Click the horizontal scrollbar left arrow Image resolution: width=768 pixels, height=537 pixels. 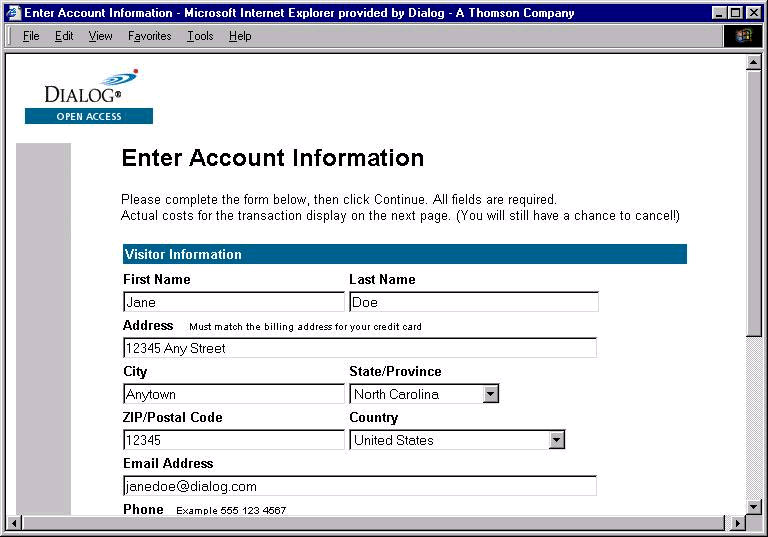(14, 523)
